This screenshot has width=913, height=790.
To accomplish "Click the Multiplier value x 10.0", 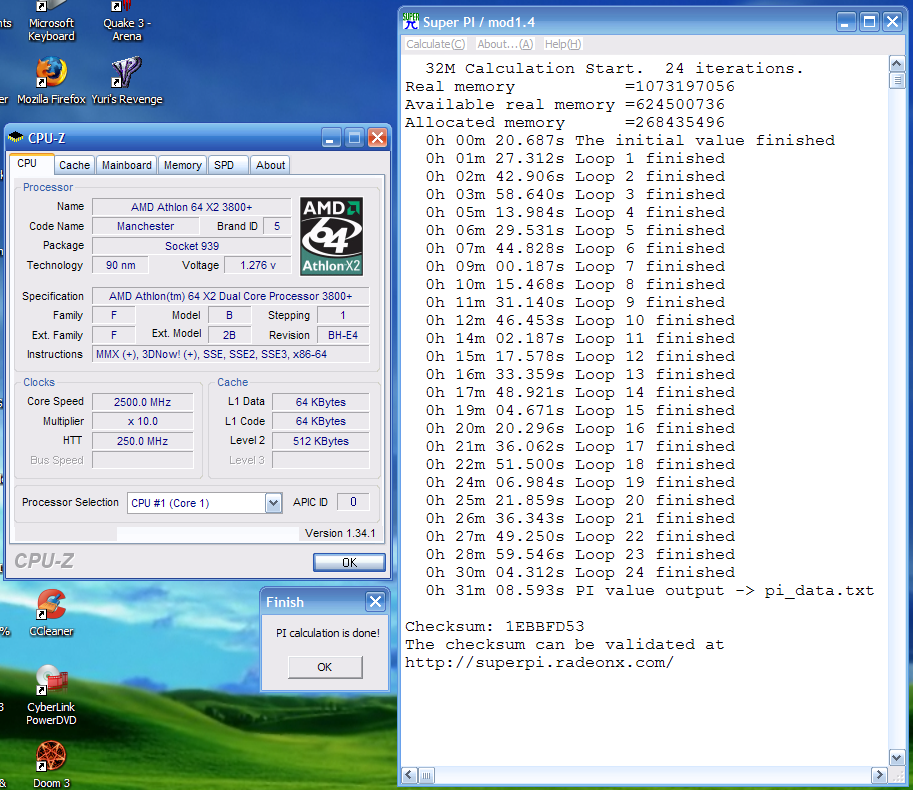I will click(143, 421).
